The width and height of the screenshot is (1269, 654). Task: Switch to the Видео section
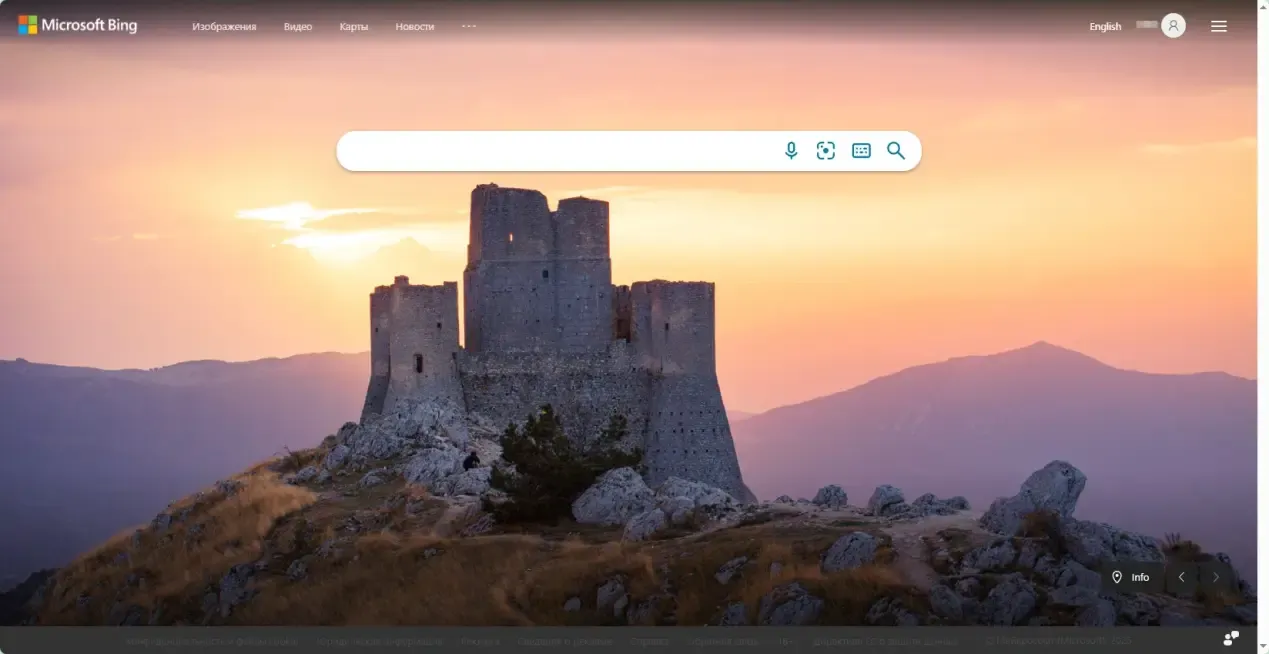click(298, 27)
